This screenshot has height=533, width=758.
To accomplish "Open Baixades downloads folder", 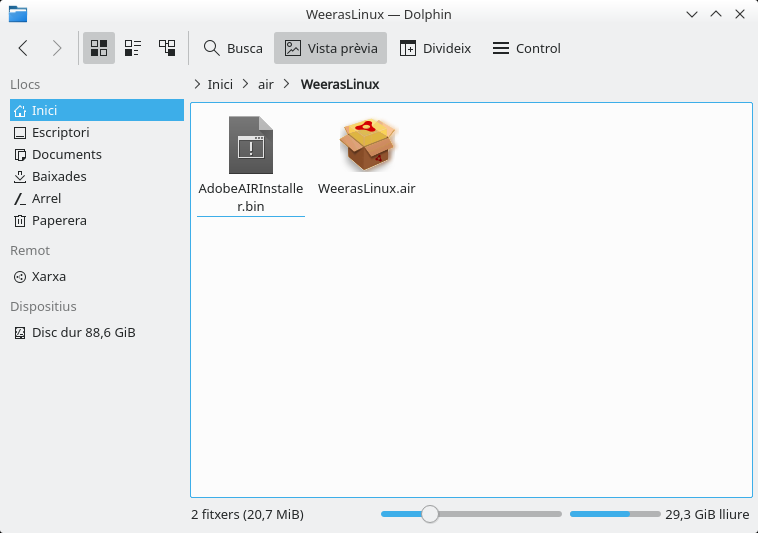I will [97, 176].
